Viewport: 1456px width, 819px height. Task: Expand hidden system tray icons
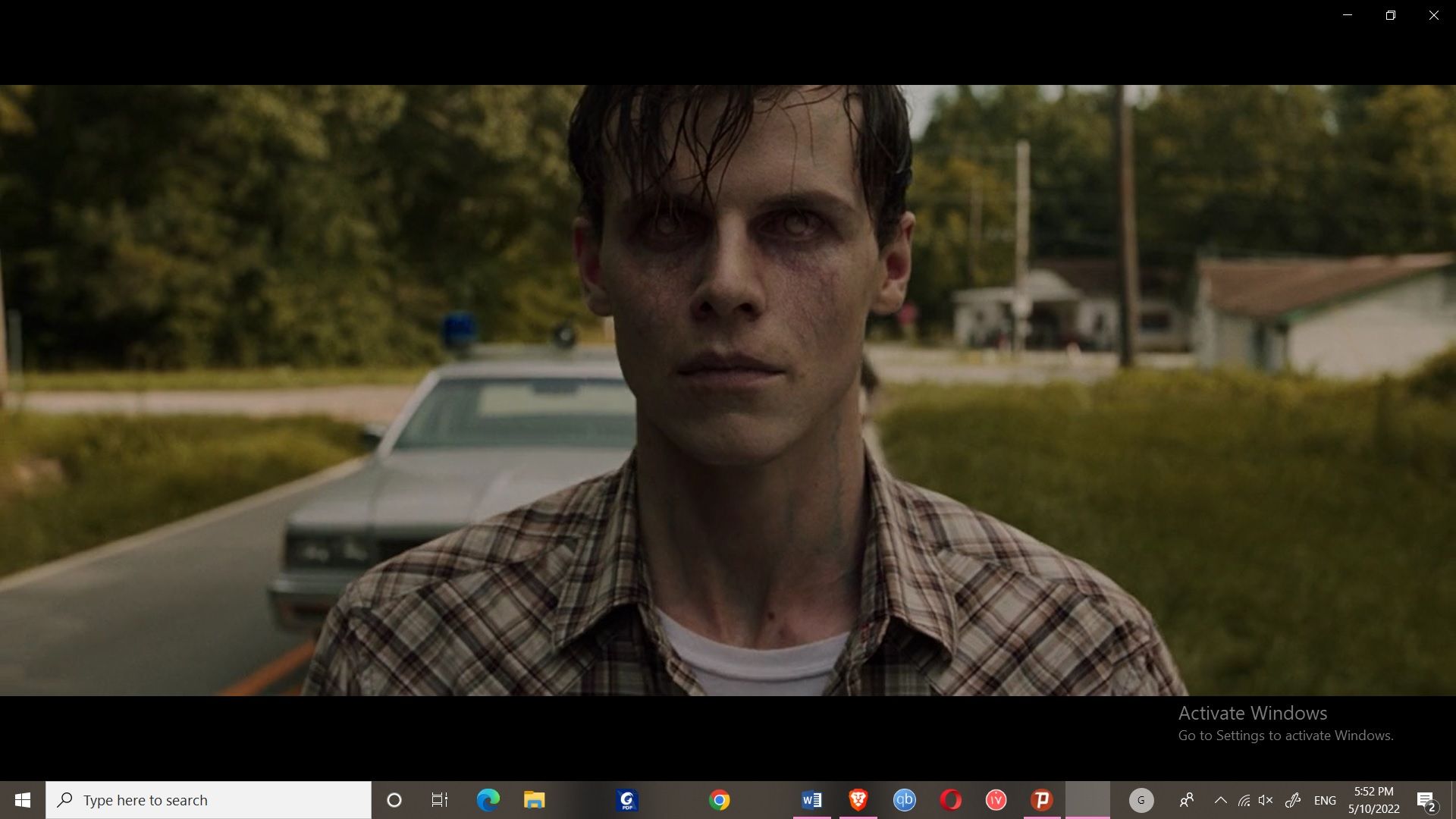point(1220,800)
